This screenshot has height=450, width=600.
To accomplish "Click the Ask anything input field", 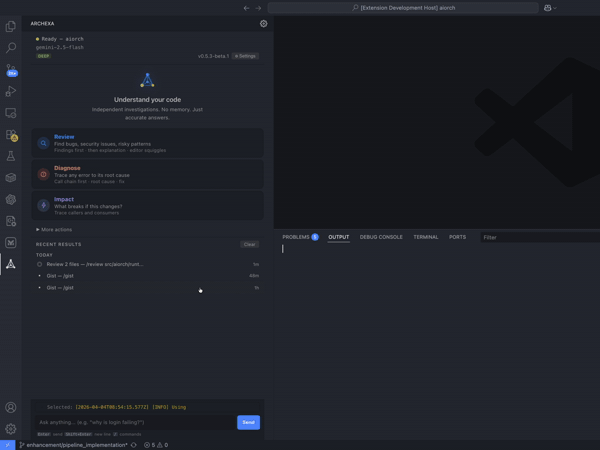I will coord(135,422).
